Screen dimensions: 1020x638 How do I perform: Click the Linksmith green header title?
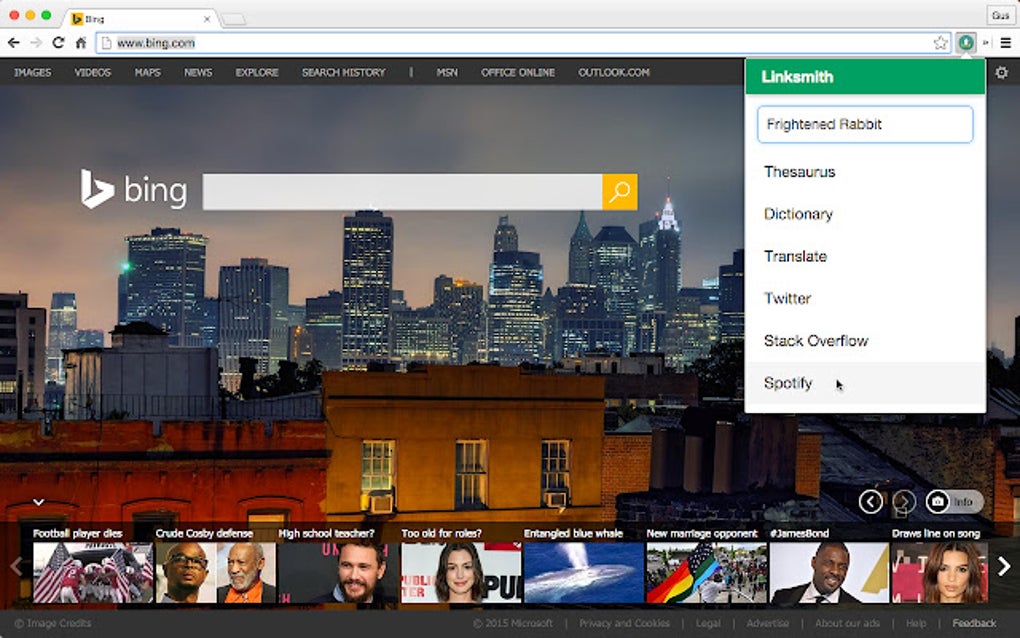[797, 77]
